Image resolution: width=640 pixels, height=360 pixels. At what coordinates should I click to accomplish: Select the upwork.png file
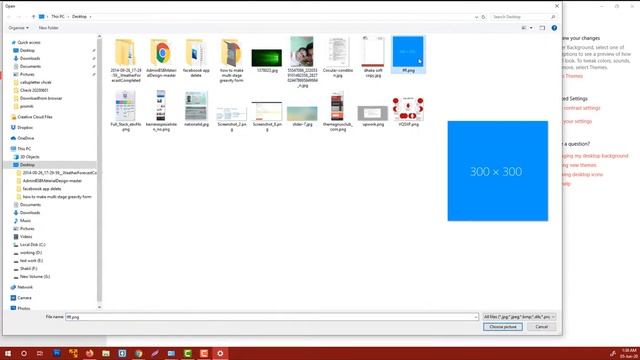click(373, 116)
